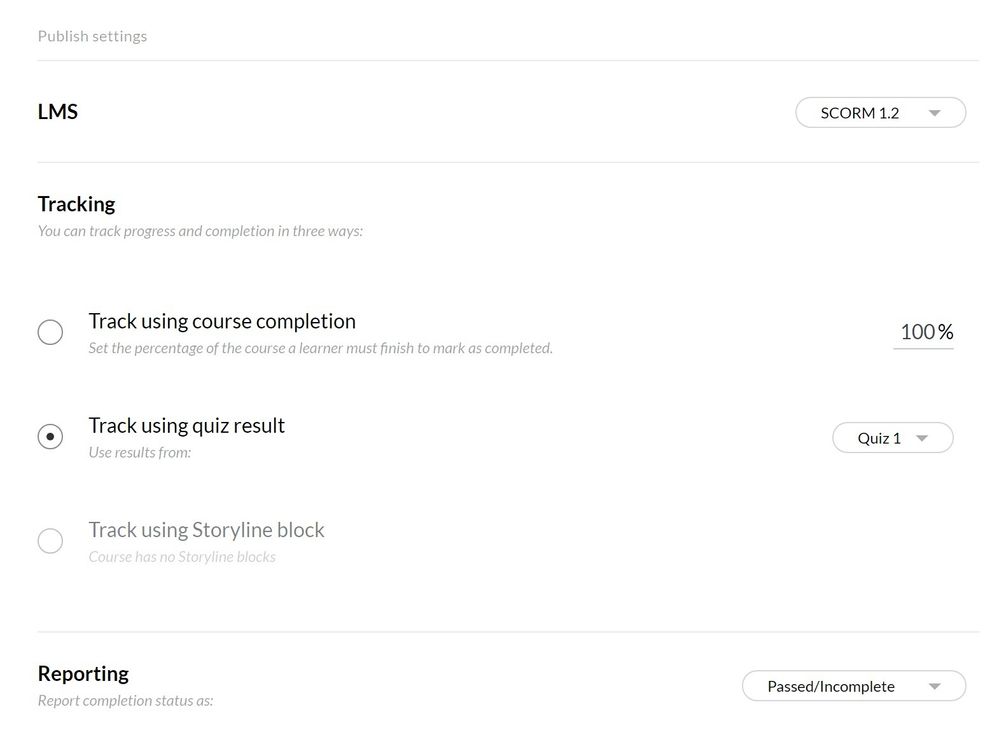Select the Track using course completion radio button
The height and width of the screenshot is (737, 999).
pos(50,332)
